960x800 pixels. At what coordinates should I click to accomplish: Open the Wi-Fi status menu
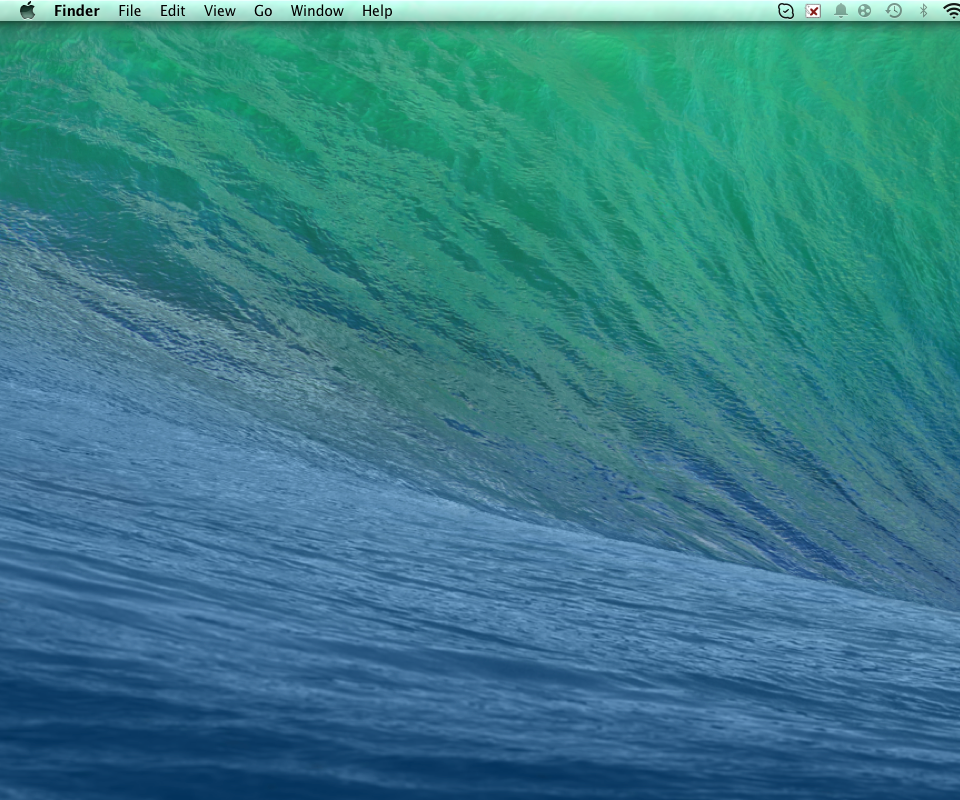pos(952,11)
